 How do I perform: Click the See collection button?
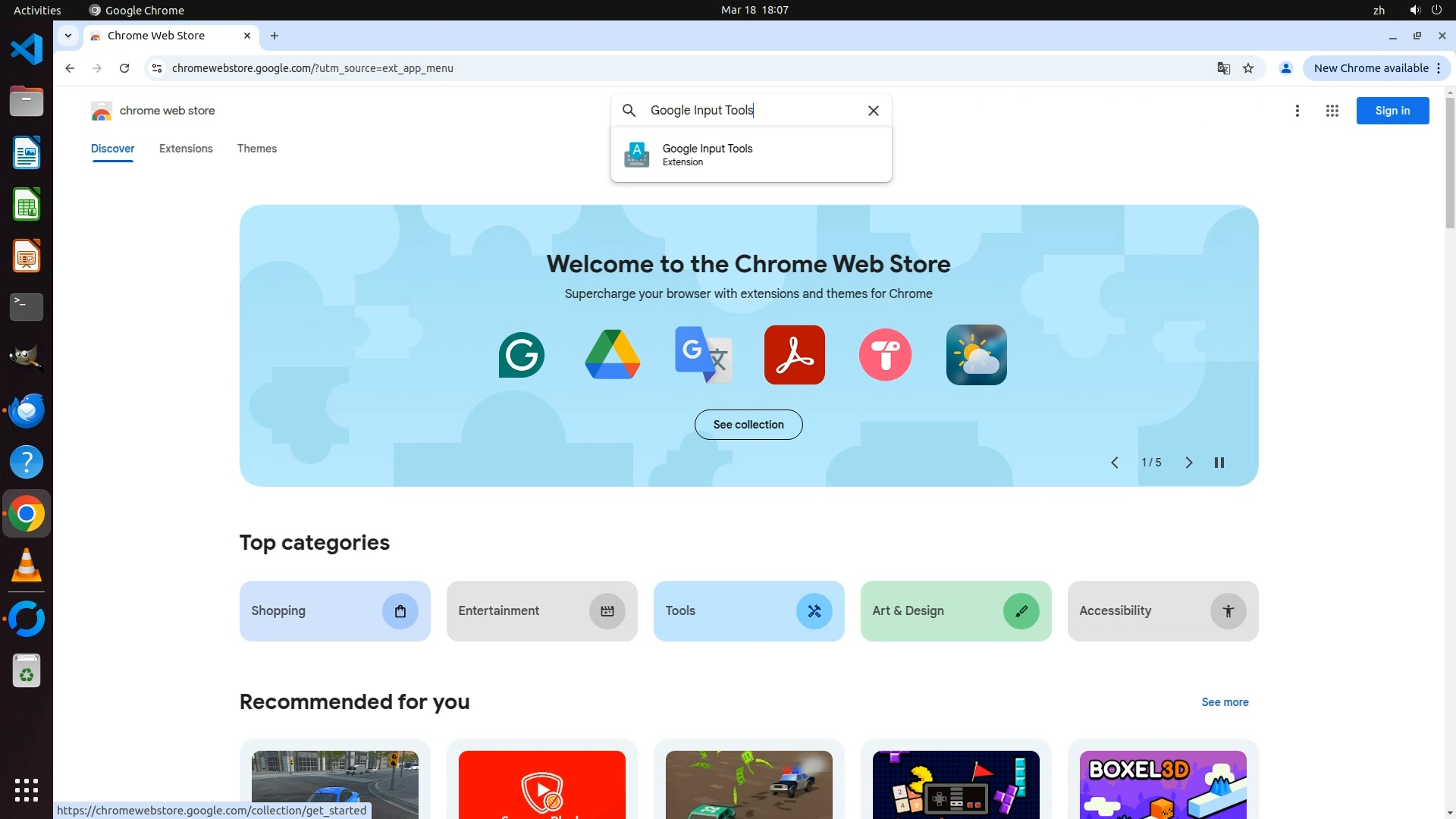point(748,425)
